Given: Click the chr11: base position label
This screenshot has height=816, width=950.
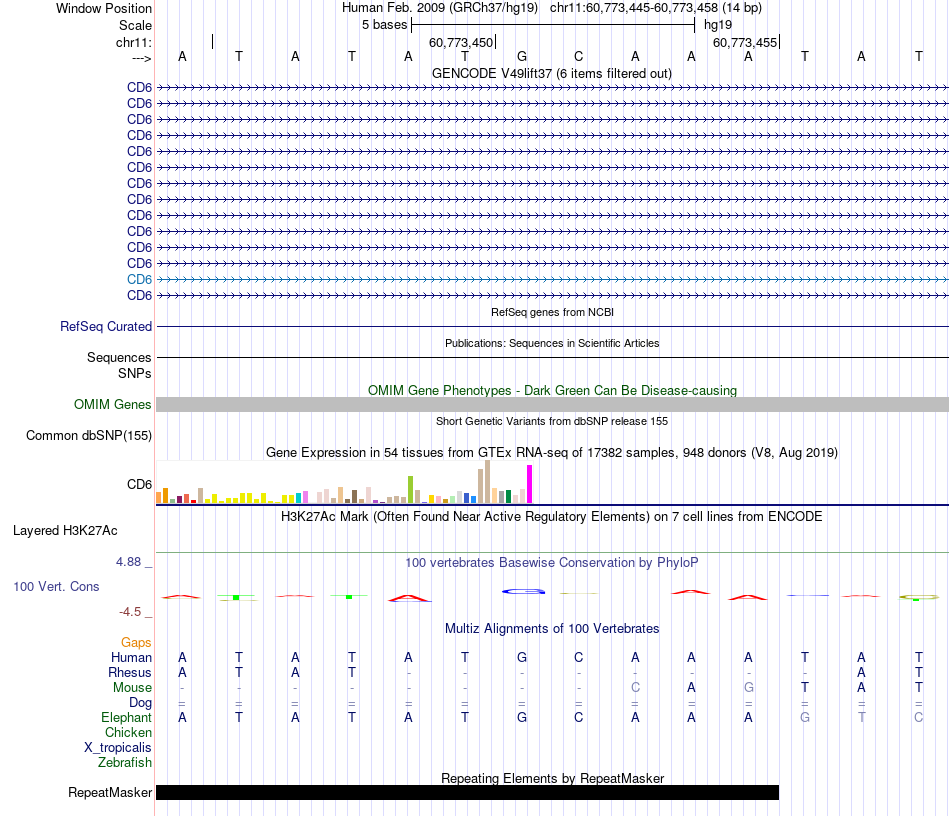Looking at the screenshot, I should point(134,42).
